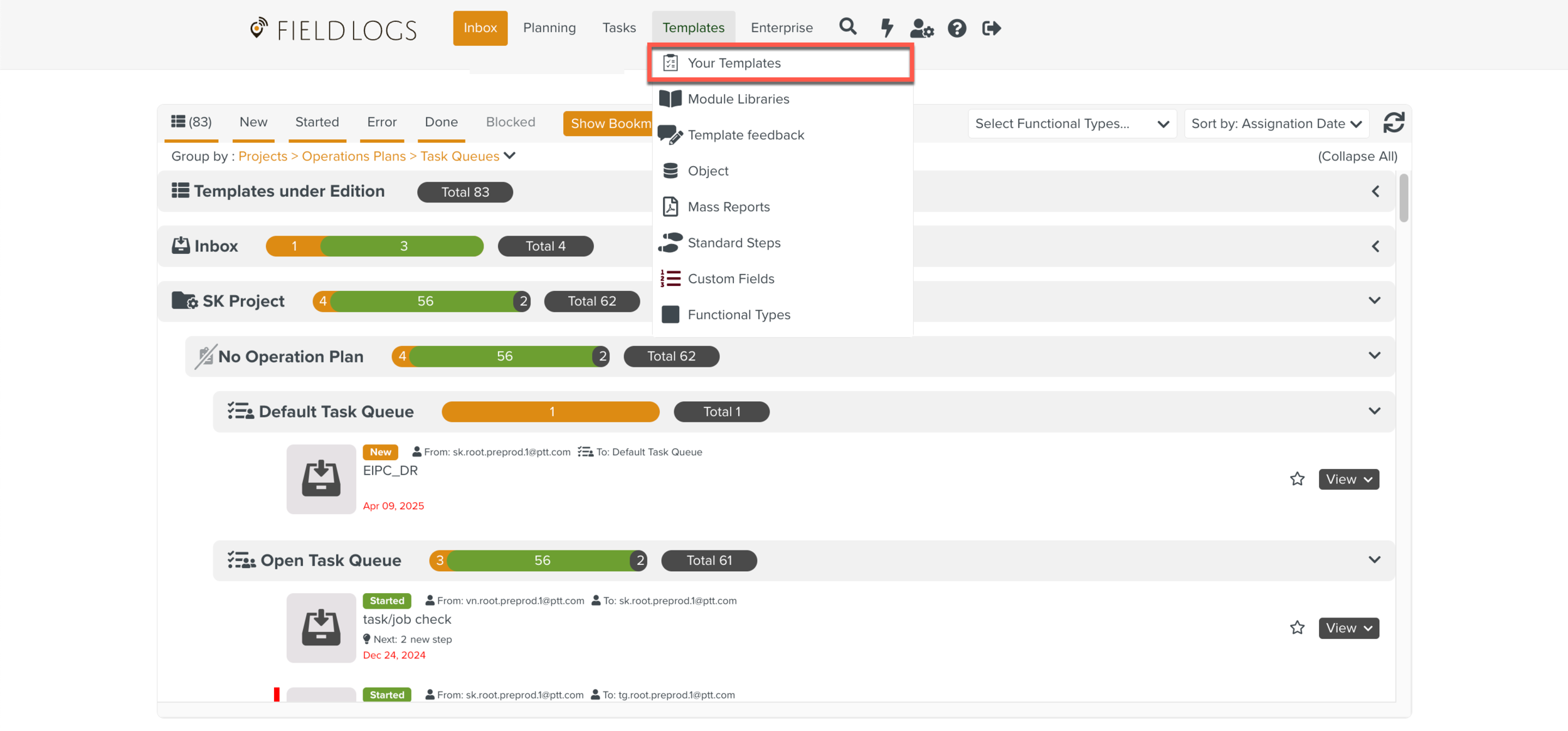Open View button for EIPC_DR task

point(1348,479)
